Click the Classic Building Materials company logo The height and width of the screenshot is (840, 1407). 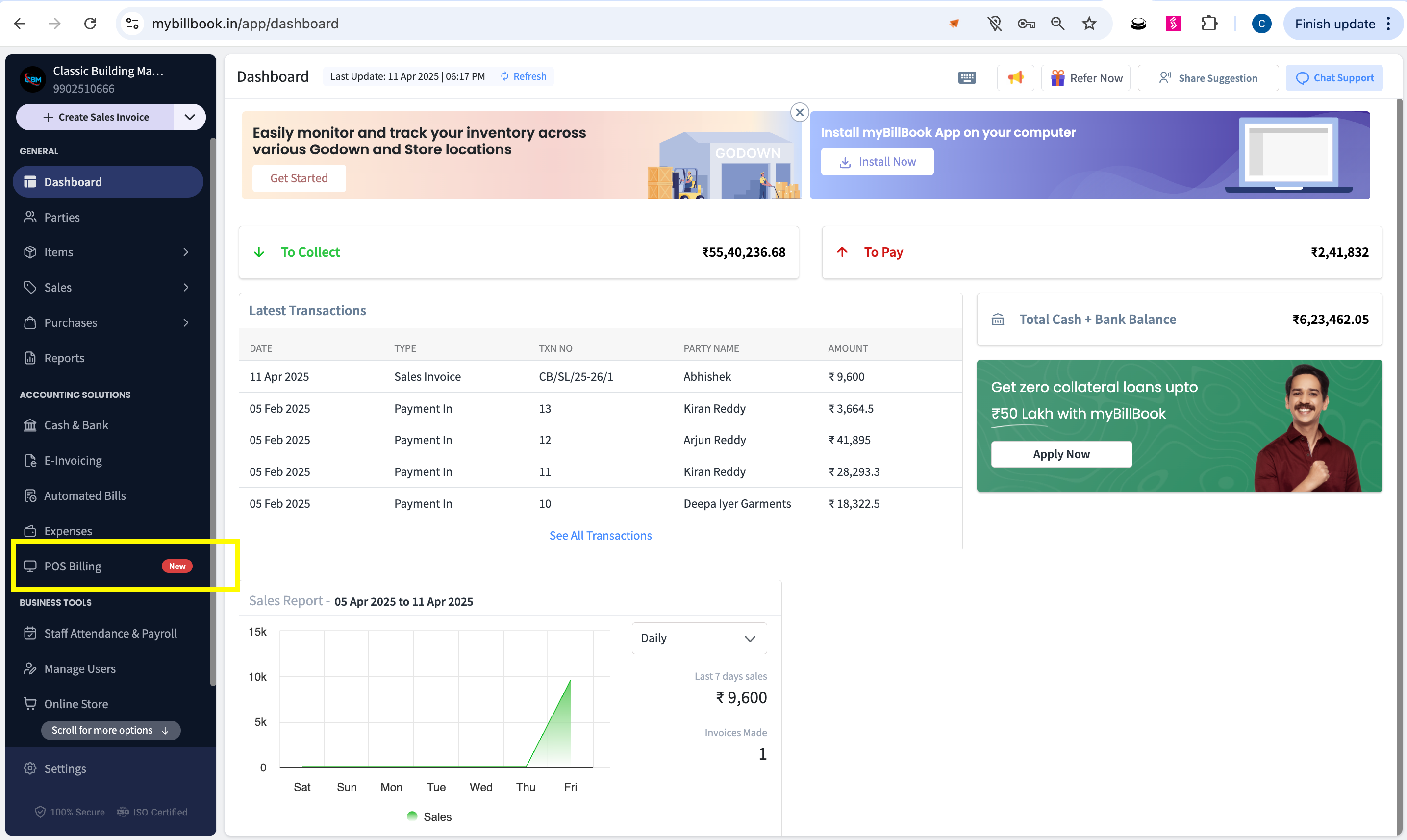point(33,79)
